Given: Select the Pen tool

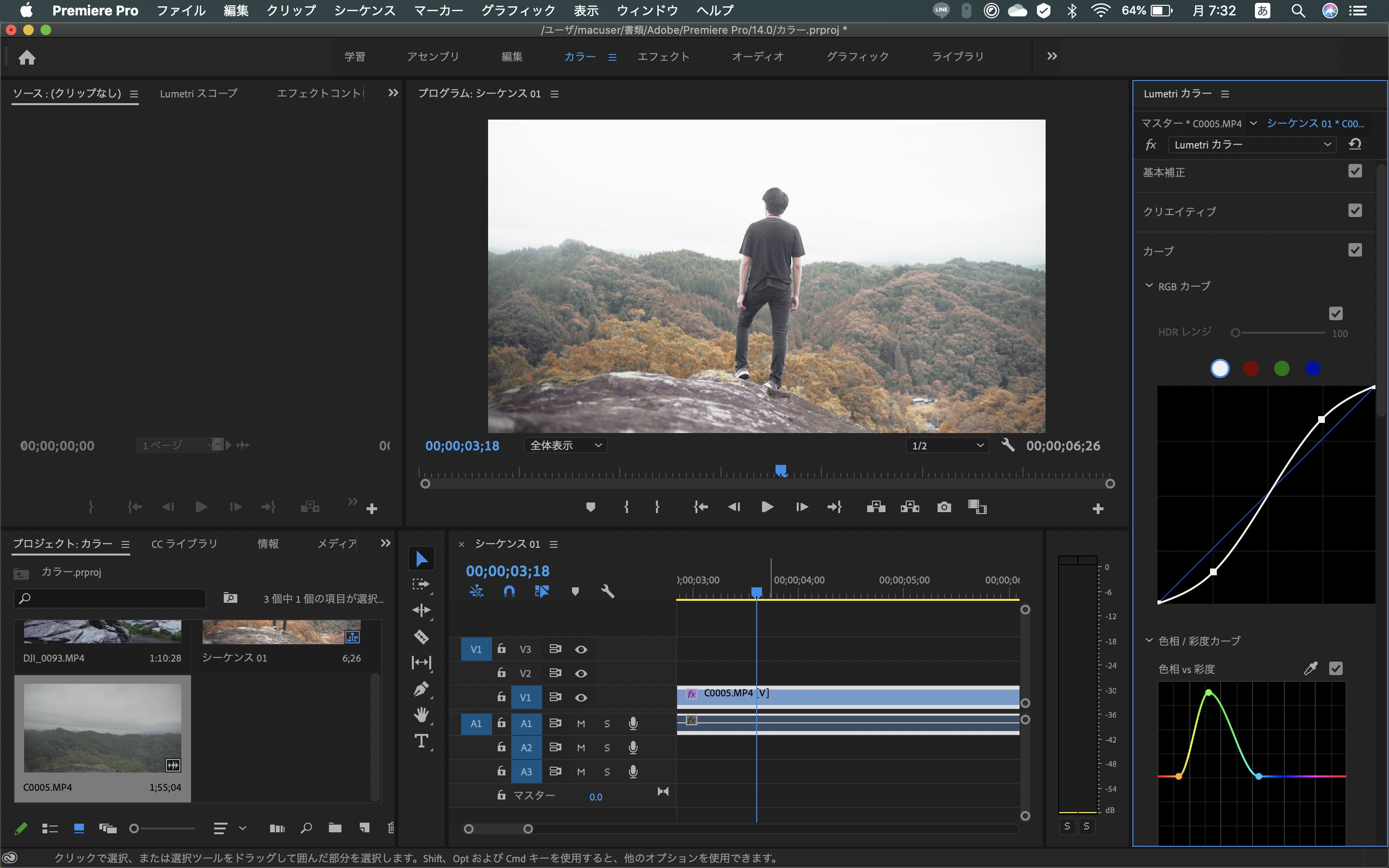Looking at the screenshot, I should click(422, 688).
